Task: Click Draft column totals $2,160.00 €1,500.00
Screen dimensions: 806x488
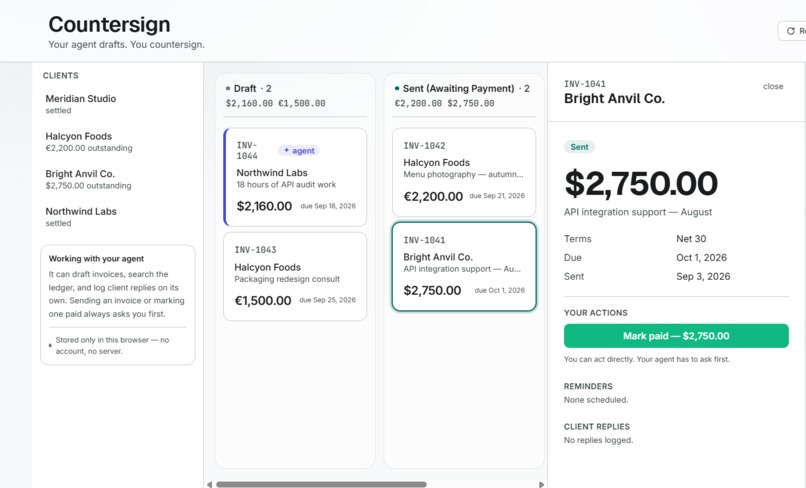Action: [x=276, y=103]
